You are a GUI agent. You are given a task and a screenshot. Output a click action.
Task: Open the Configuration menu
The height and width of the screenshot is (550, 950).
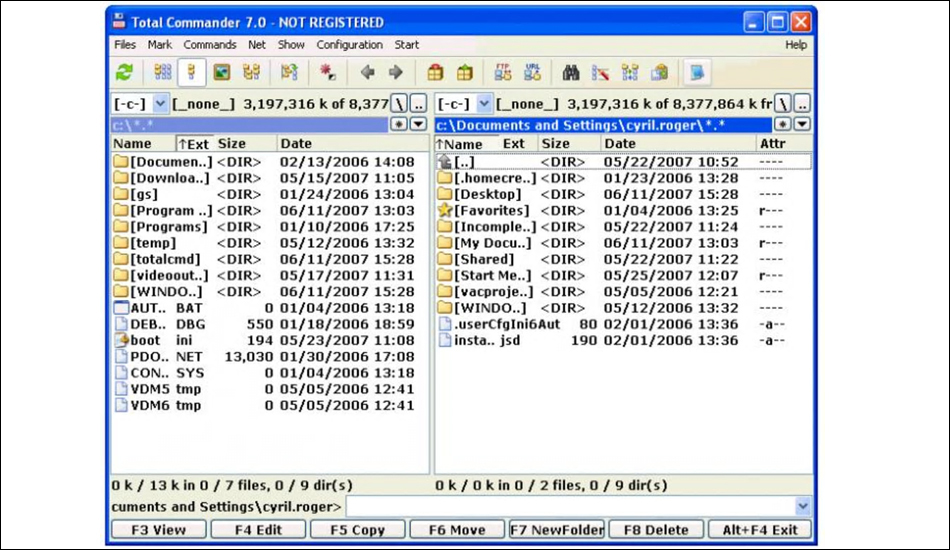coord(350,45)
